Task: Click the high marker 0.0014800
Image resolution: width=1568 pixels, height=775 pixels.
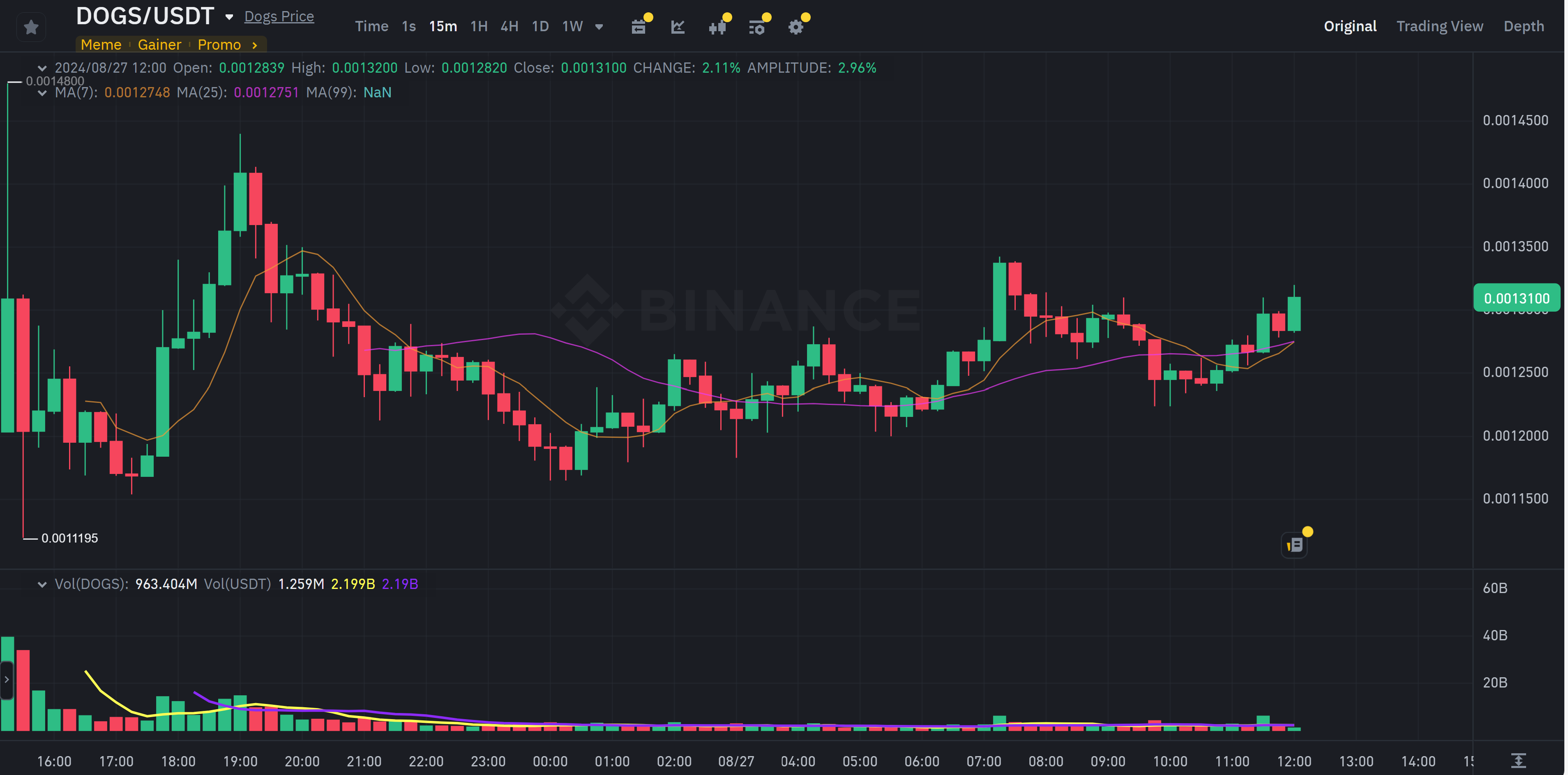Action: (x=55, y=81)
